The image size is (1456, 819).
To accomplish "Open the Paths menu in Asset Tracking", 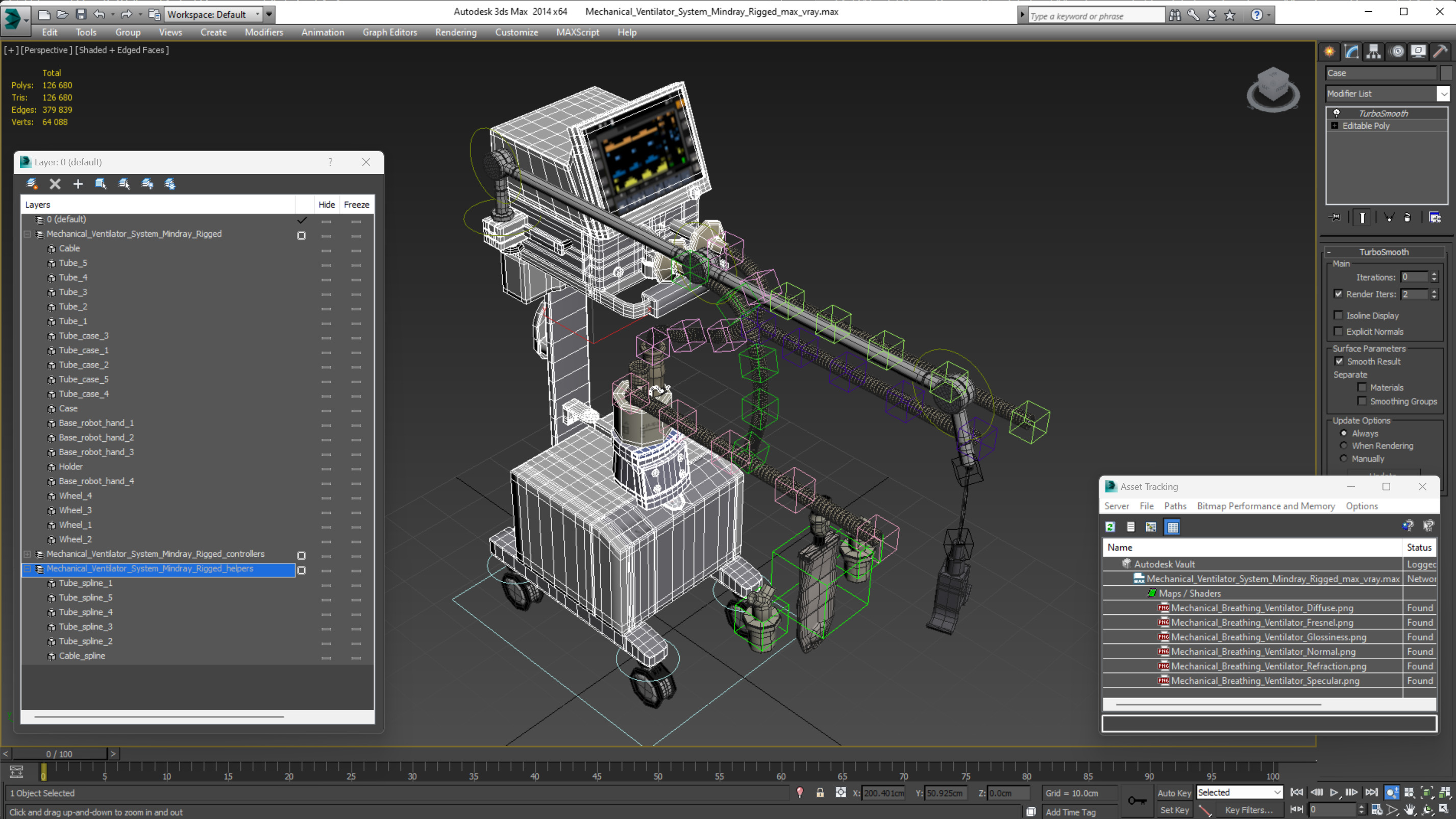I will [1175, 506].
